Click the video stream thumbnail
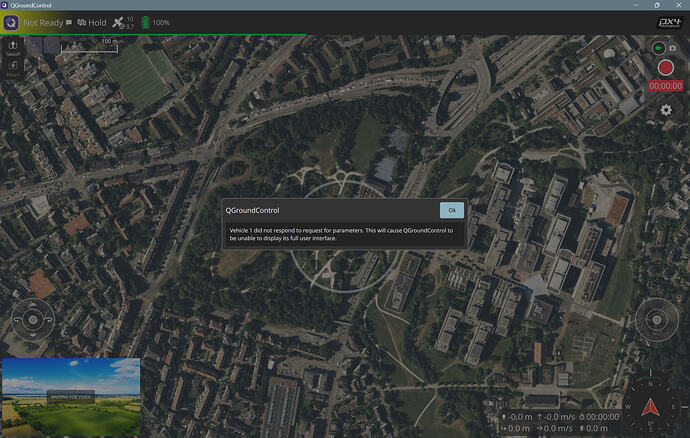Viewport: 690px width, 438px height. click(x=71, y=397)
